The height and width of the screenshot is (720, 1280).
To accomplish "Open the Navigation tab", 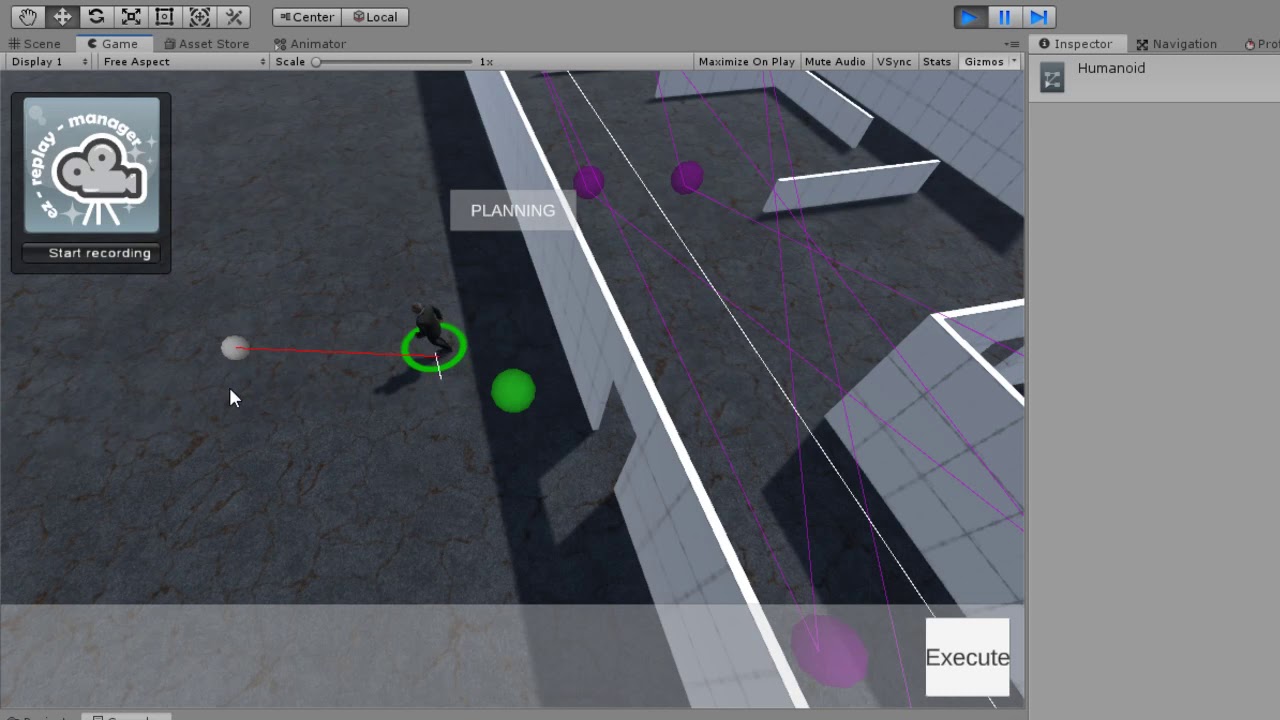I will tap(1177, 44).
